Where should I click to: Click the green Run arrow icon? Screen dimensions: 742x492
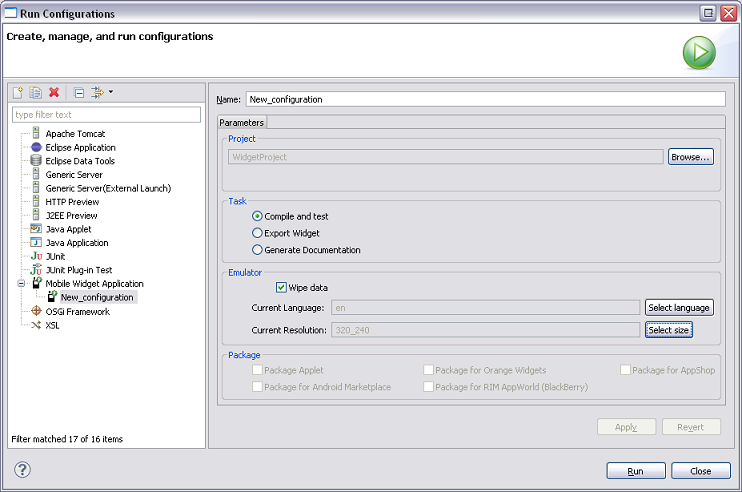[x=699, y=53]
